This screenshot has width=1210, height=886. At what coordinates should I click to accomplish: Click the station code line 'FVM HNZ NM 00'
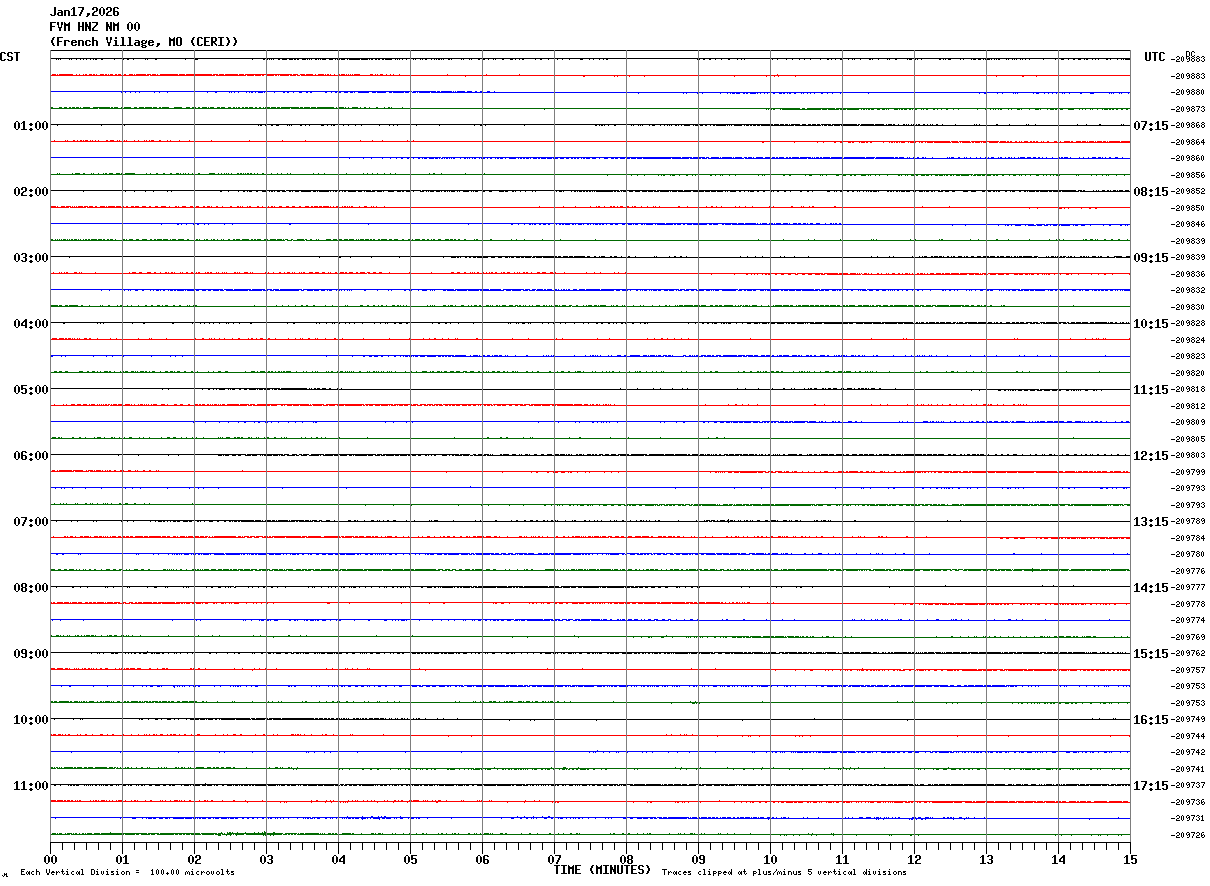(x=95, y=27)
